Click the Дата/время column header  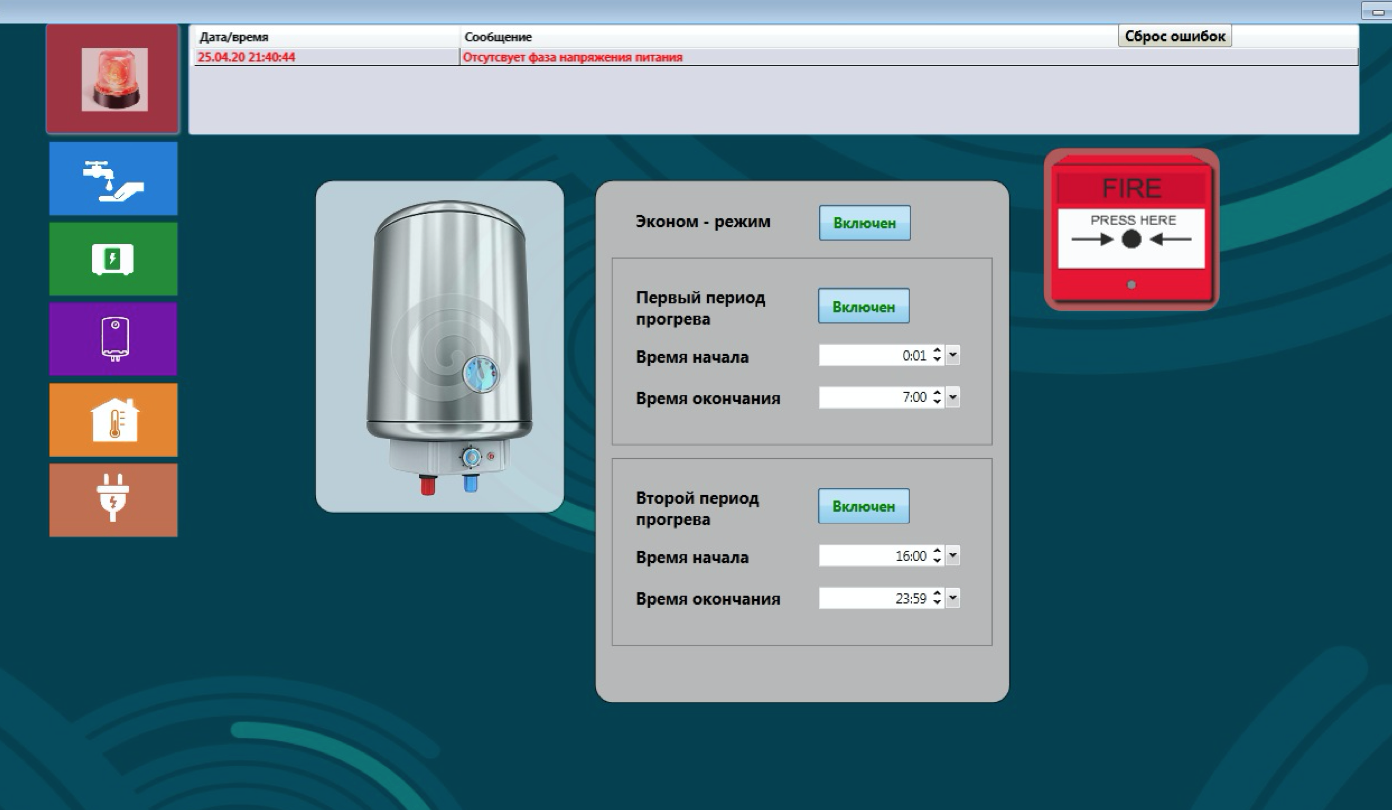[325, 37]
